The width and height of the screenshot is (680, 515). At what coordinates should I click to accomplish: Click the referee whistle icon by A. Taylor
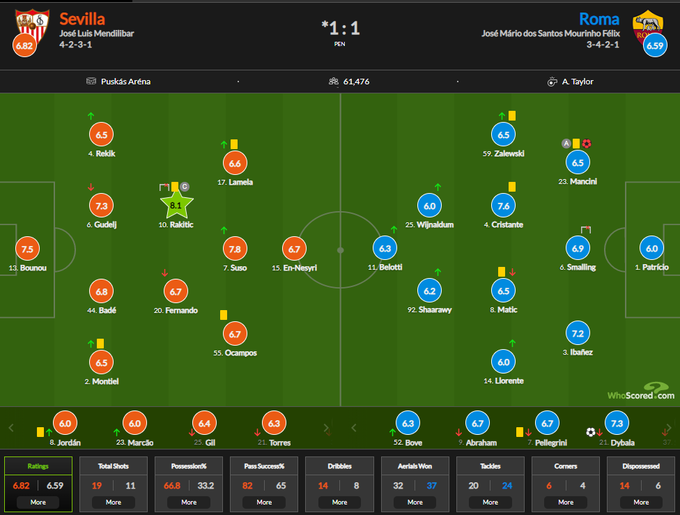point(552,81)
